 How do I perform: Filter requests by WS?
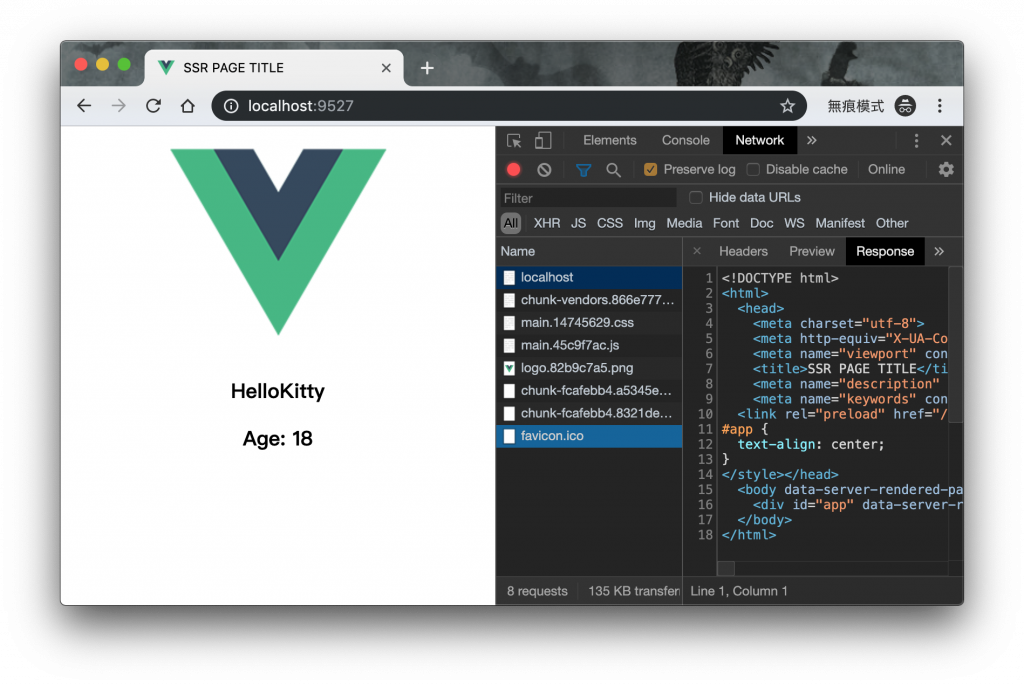(794, 223)
